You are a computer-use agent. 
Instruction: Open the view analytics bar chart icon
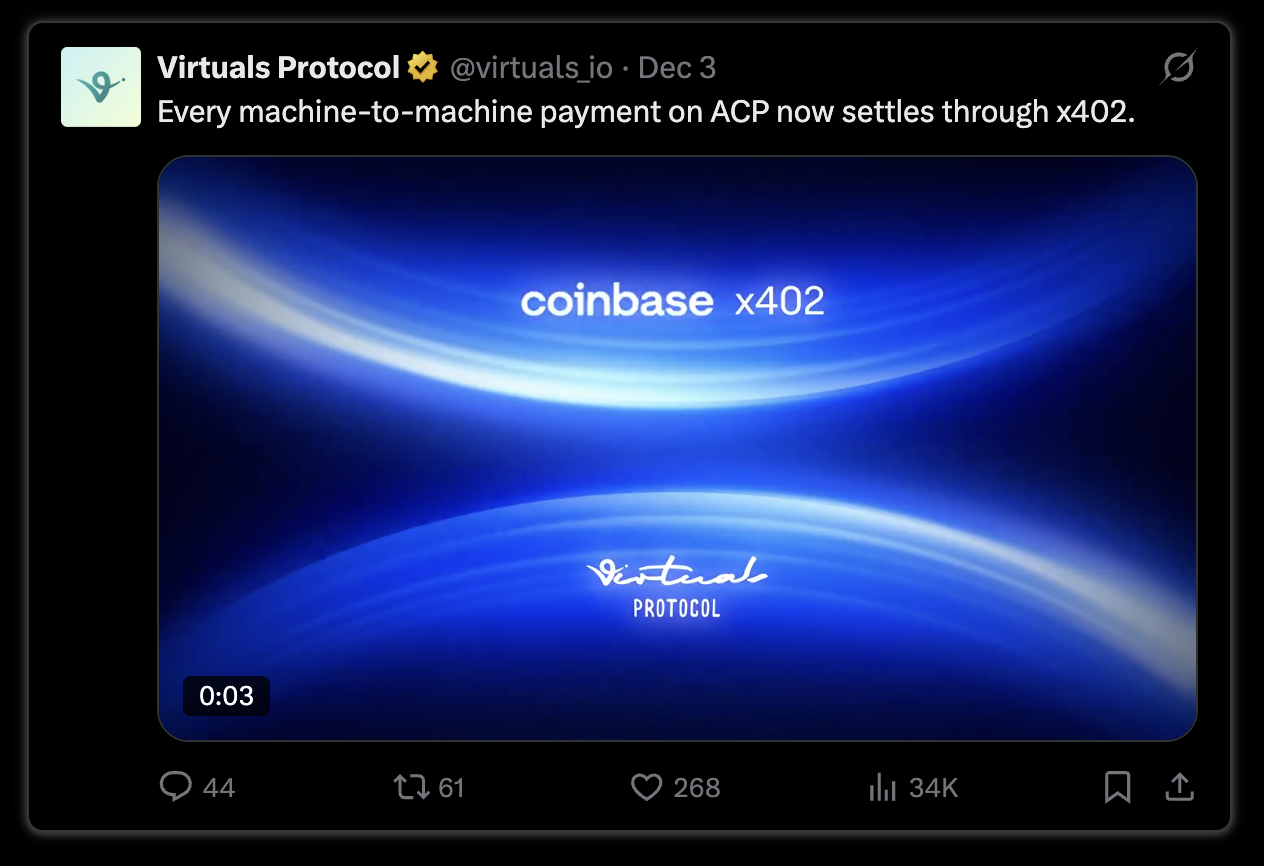point(883,788)
